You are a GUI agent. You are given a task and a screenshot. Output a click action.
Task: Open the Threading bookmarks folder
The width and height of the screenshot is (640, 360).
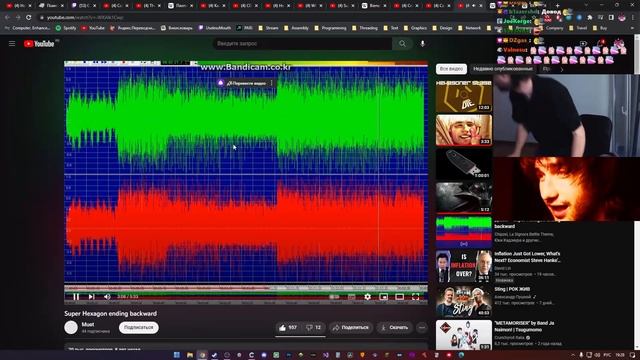[365, 28]
